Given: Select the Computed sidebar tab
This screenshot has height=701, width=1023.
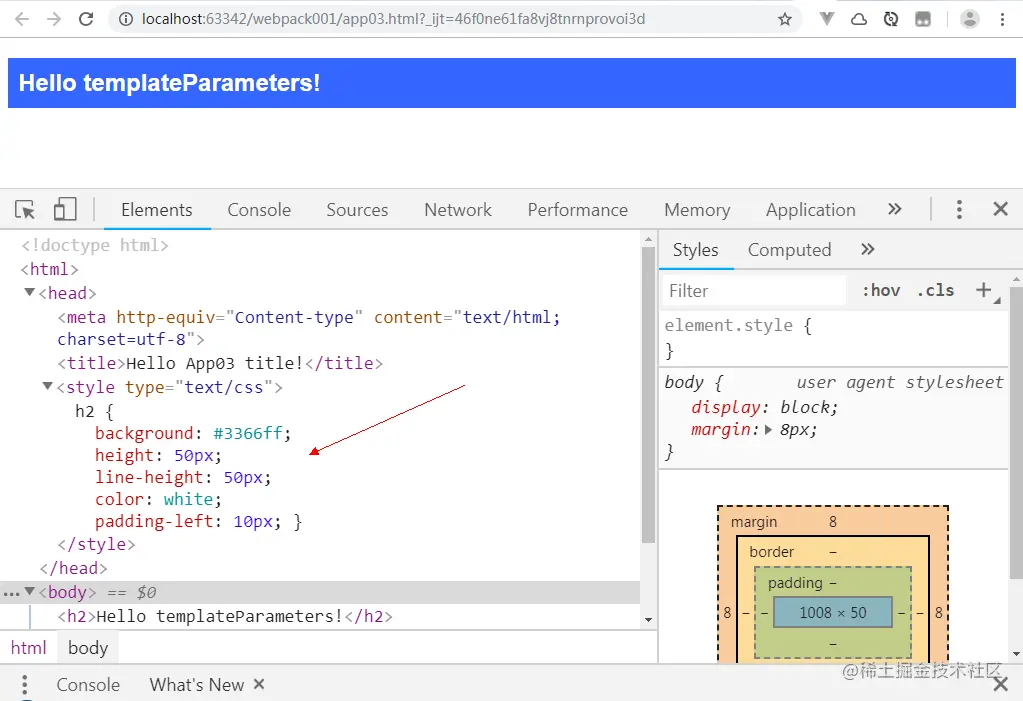Looking at the screenshot, I should point(789,250).
